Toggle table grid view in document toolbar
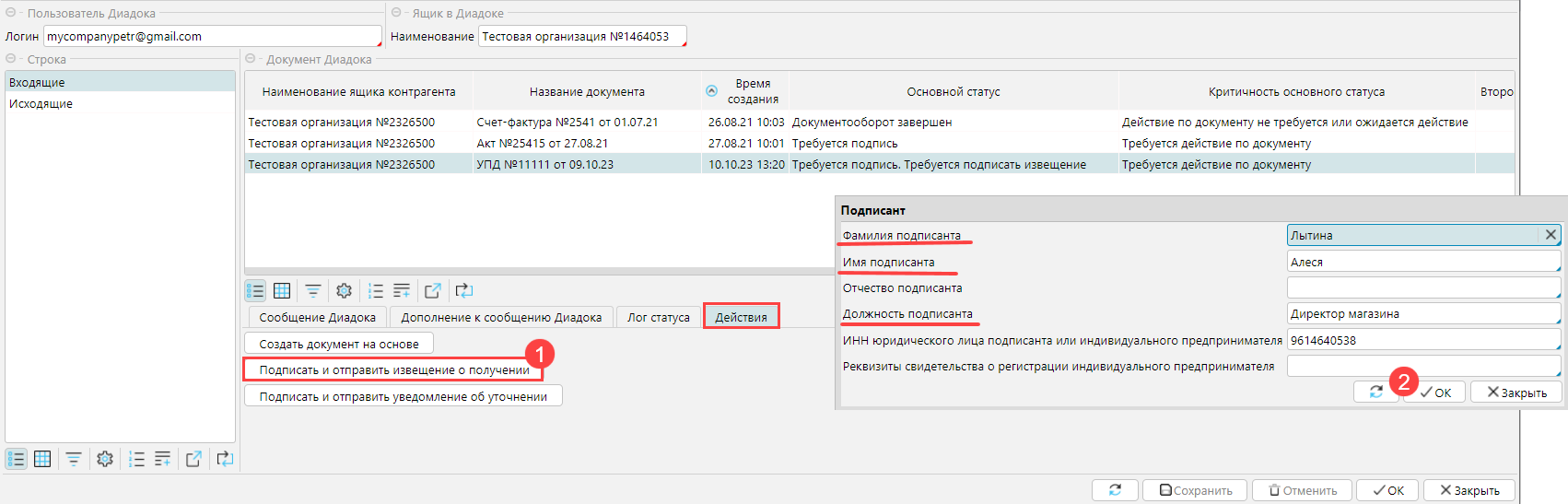The height and width of the screenshot is (504, 1568). pyautogui.click(x=282, y=291)
